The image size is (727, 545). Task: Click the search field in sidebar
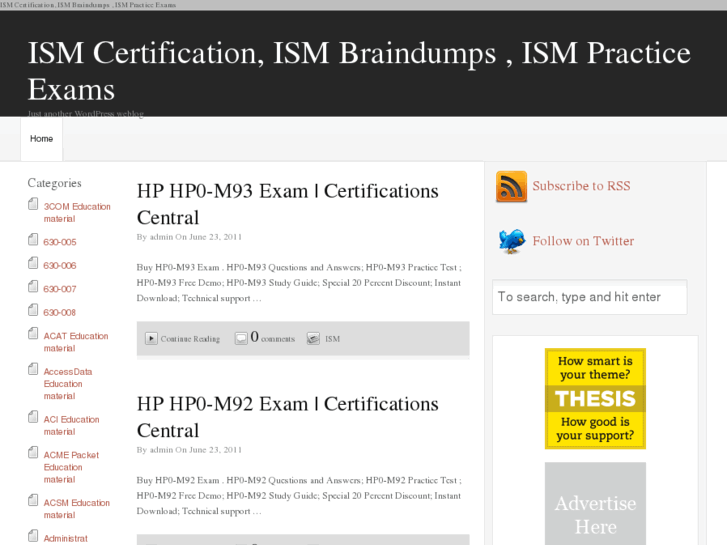pyautogui.click(x=590, y=297)
